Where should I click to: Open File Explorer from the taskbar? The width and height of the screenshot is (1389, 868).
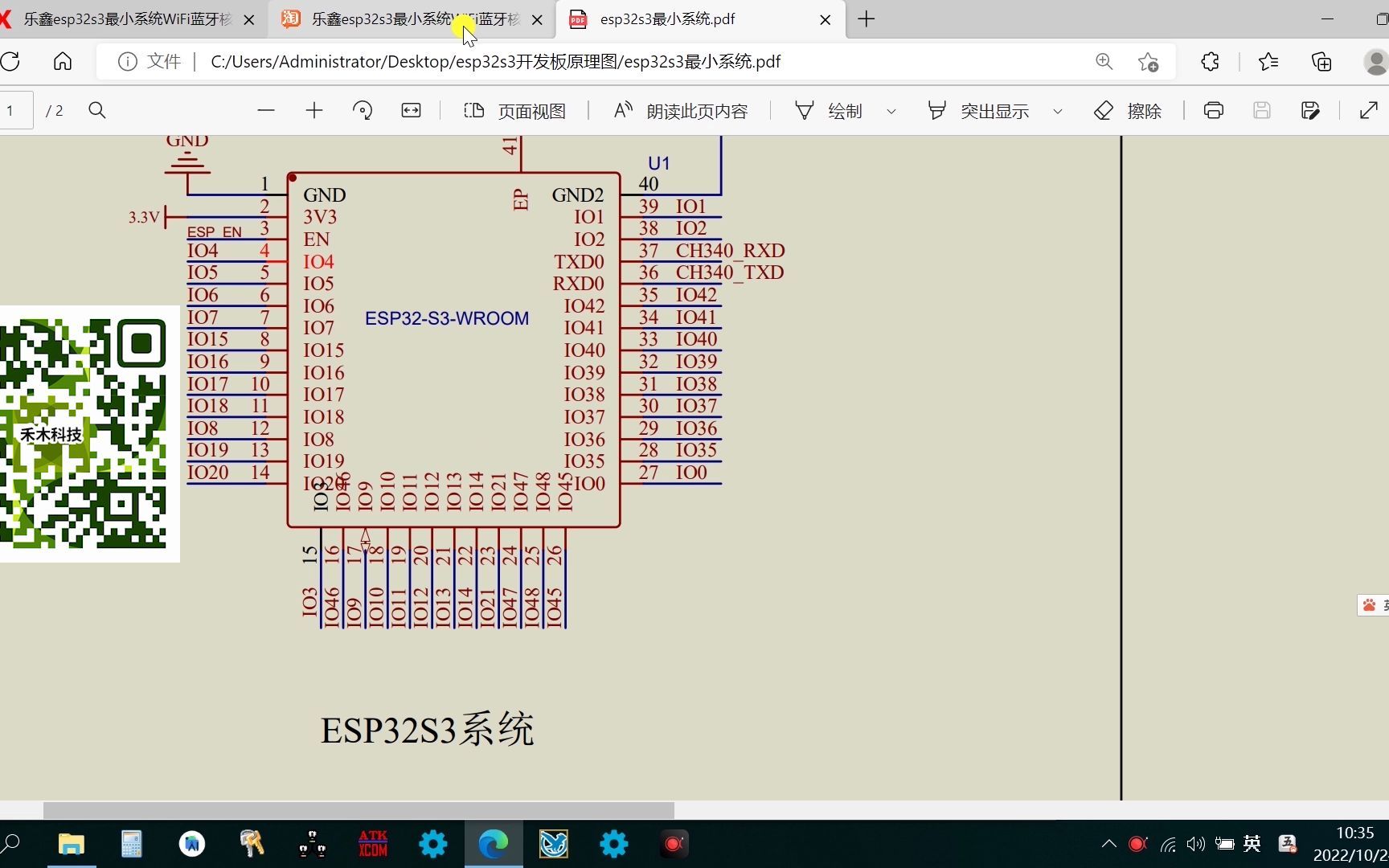coord(72,844)
